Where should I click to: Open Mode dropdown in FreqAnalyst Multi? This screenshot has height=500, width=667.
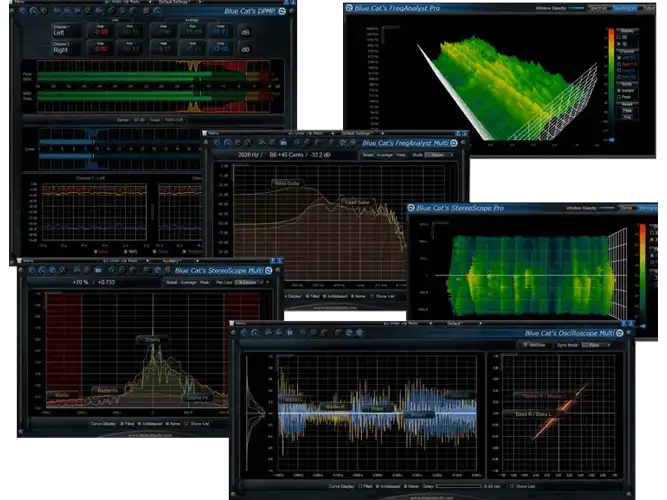(x=439, y=155)
